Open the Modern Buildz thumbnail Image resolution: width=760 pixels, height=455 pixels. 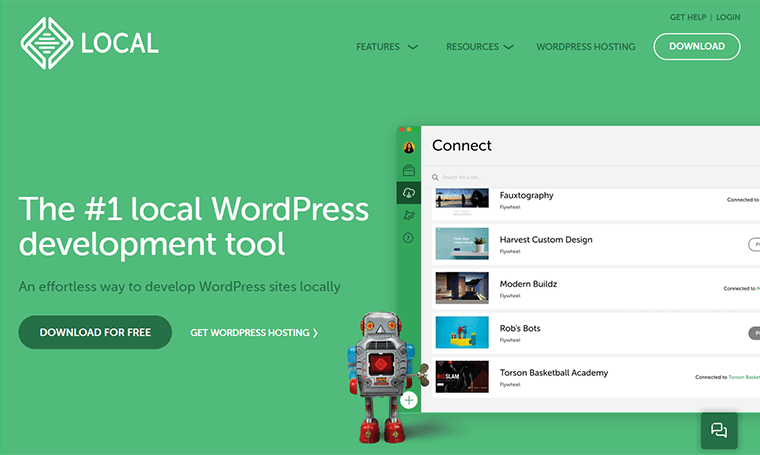462,288
